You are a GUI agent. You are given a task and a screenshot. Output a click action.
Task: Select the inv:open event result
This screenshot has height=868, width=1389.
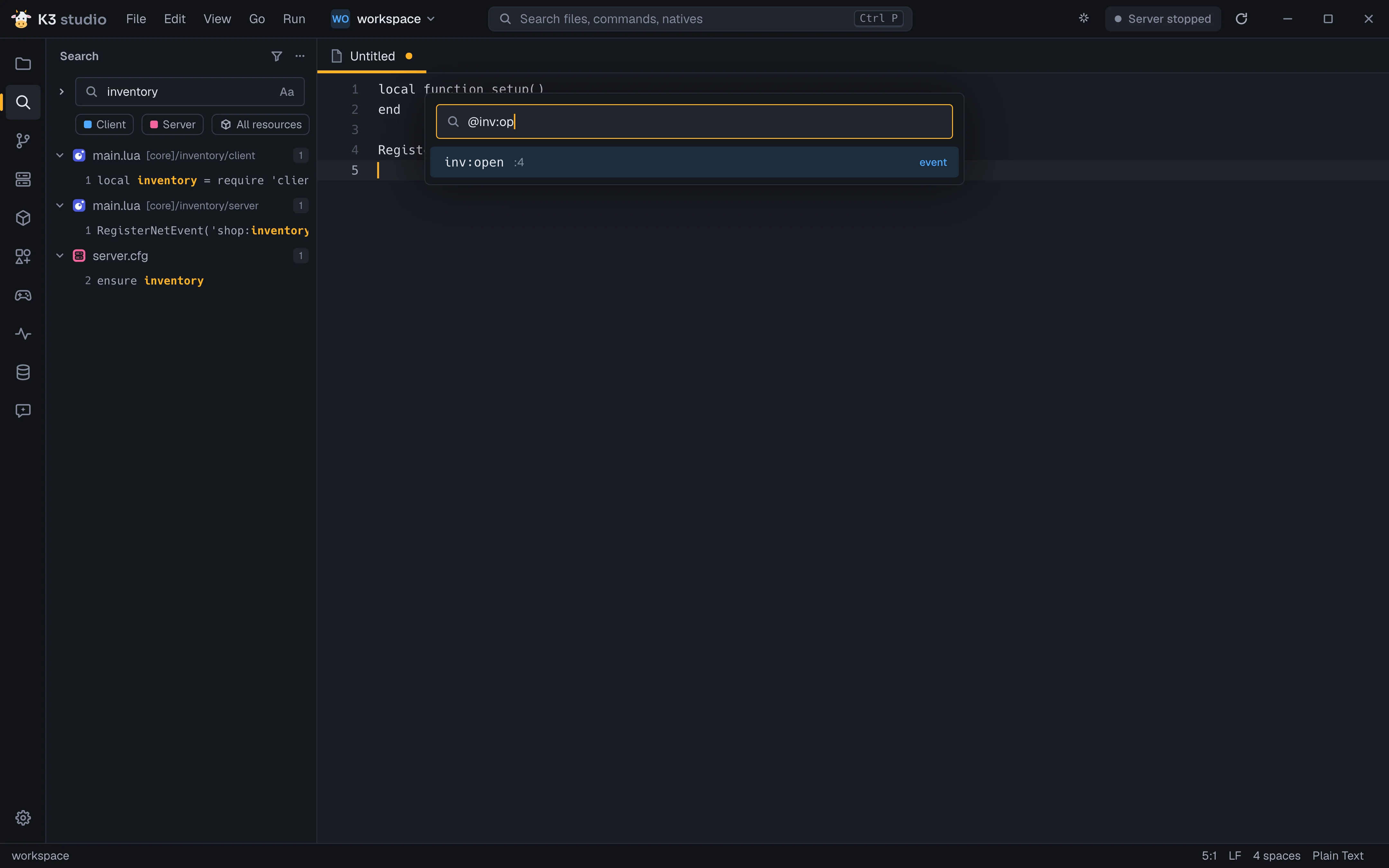[x=694, y=162]
